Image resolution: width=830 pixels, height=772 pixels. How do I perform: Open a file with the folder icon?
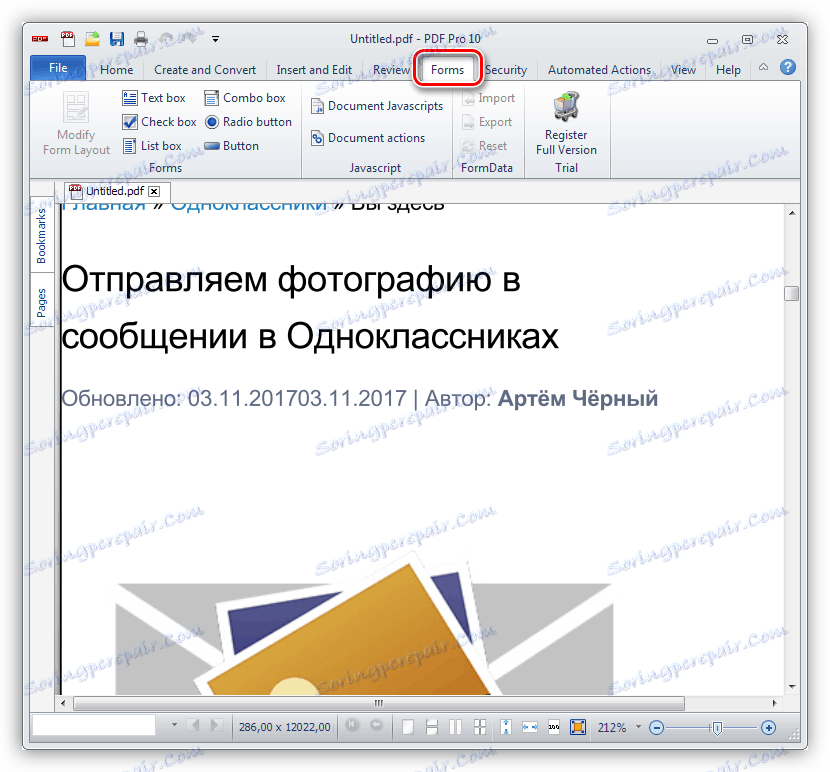(x=93, y=39)
